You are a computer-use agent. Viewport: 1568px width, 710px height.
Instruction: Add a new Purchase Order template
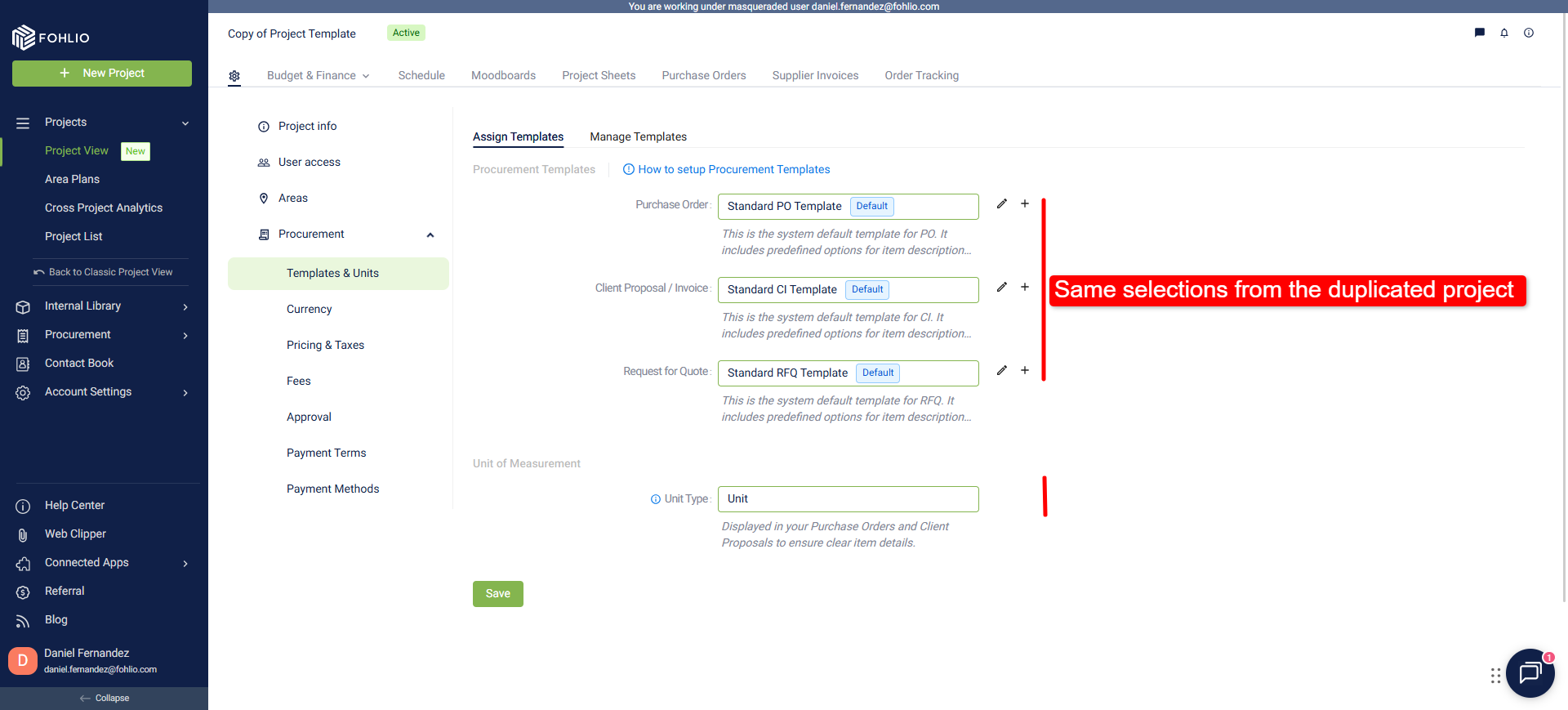[x=1024, y=203]
